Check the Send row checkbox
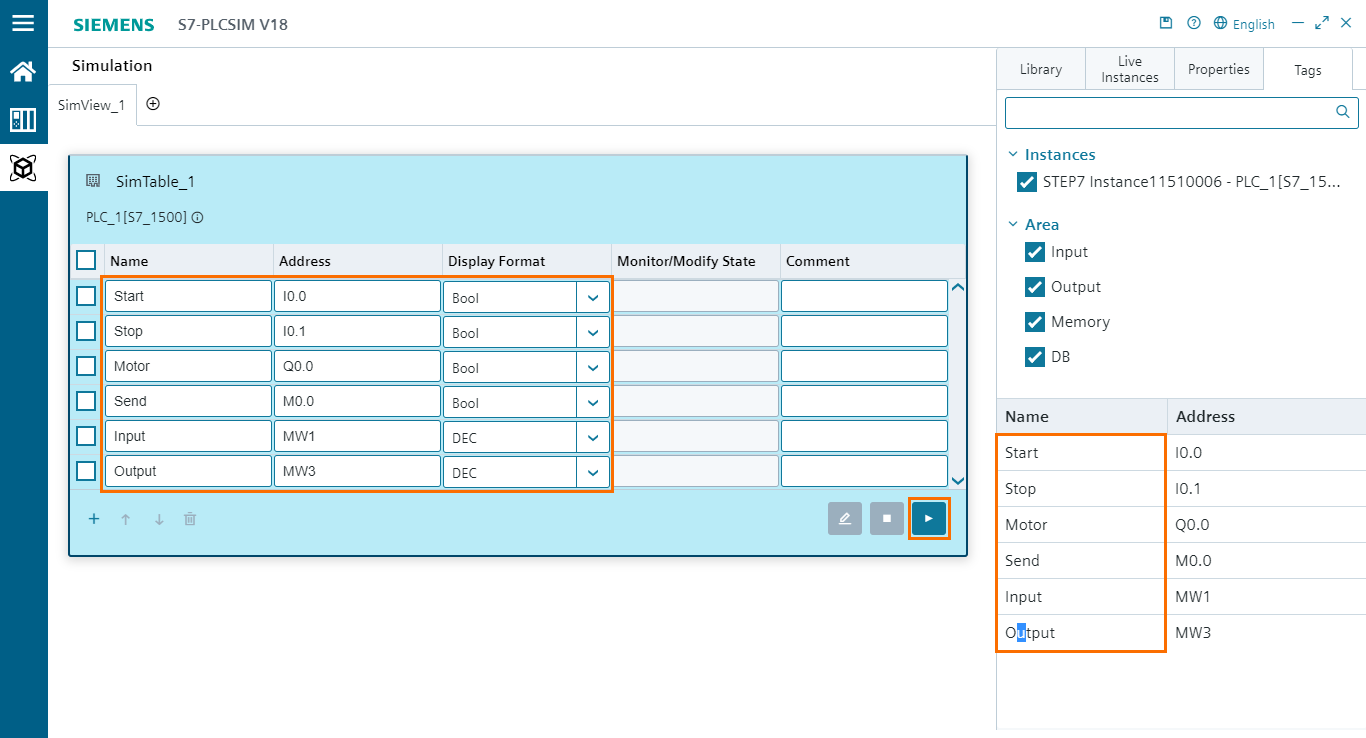This screenshot has width=1366, height=738. pyautogui.click(x=86, y=400)
